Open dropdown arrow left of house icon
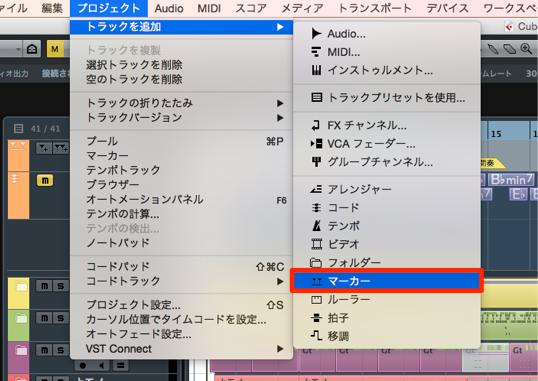 18,49
